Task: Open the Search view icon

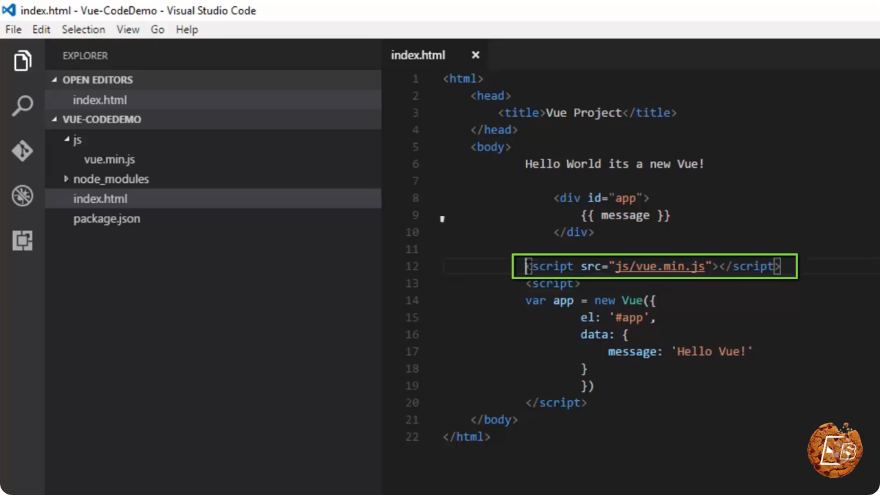Action: coord(22,105)
